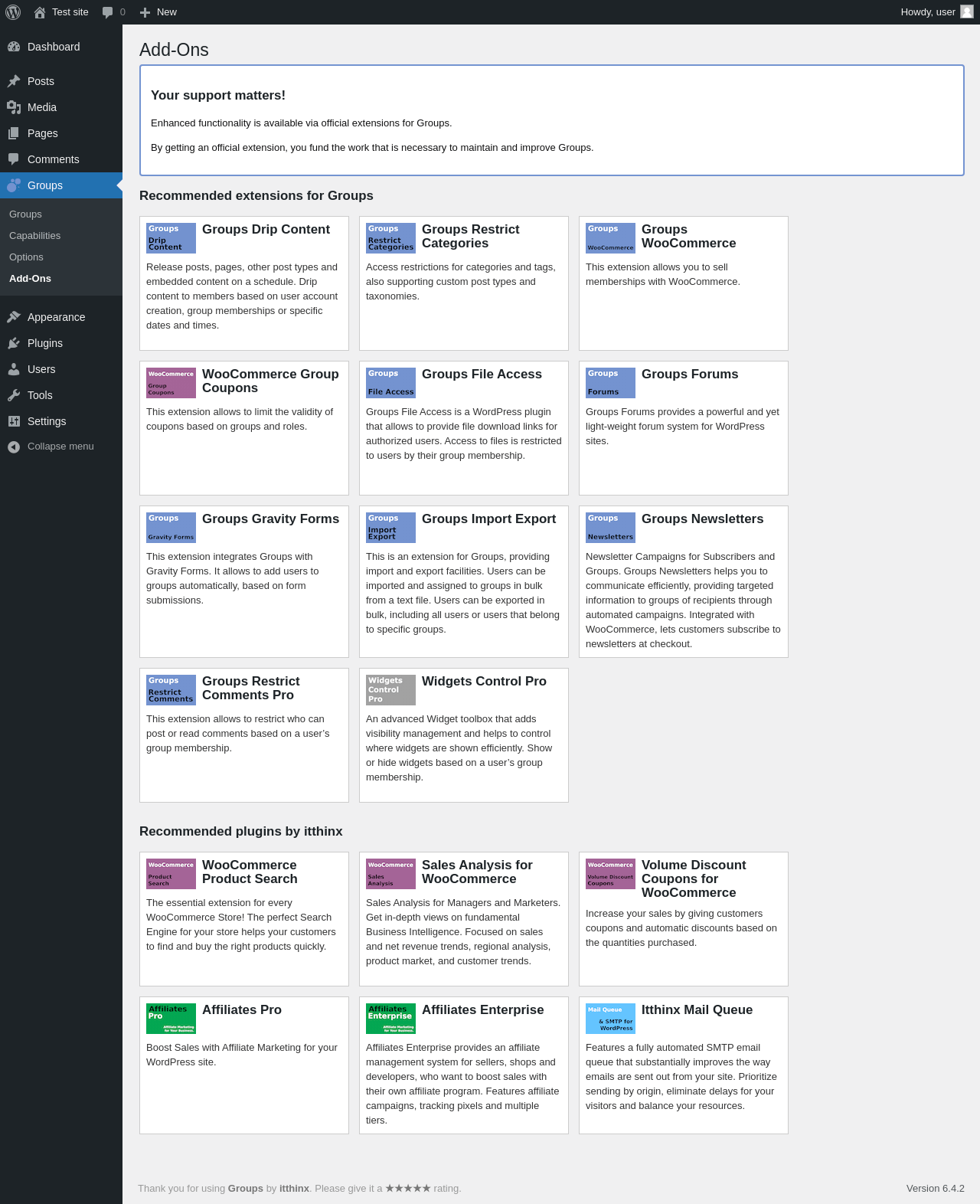Open the Groups Drip Content title link
This screenshot has height=1204, width=980.
point(266,230)
